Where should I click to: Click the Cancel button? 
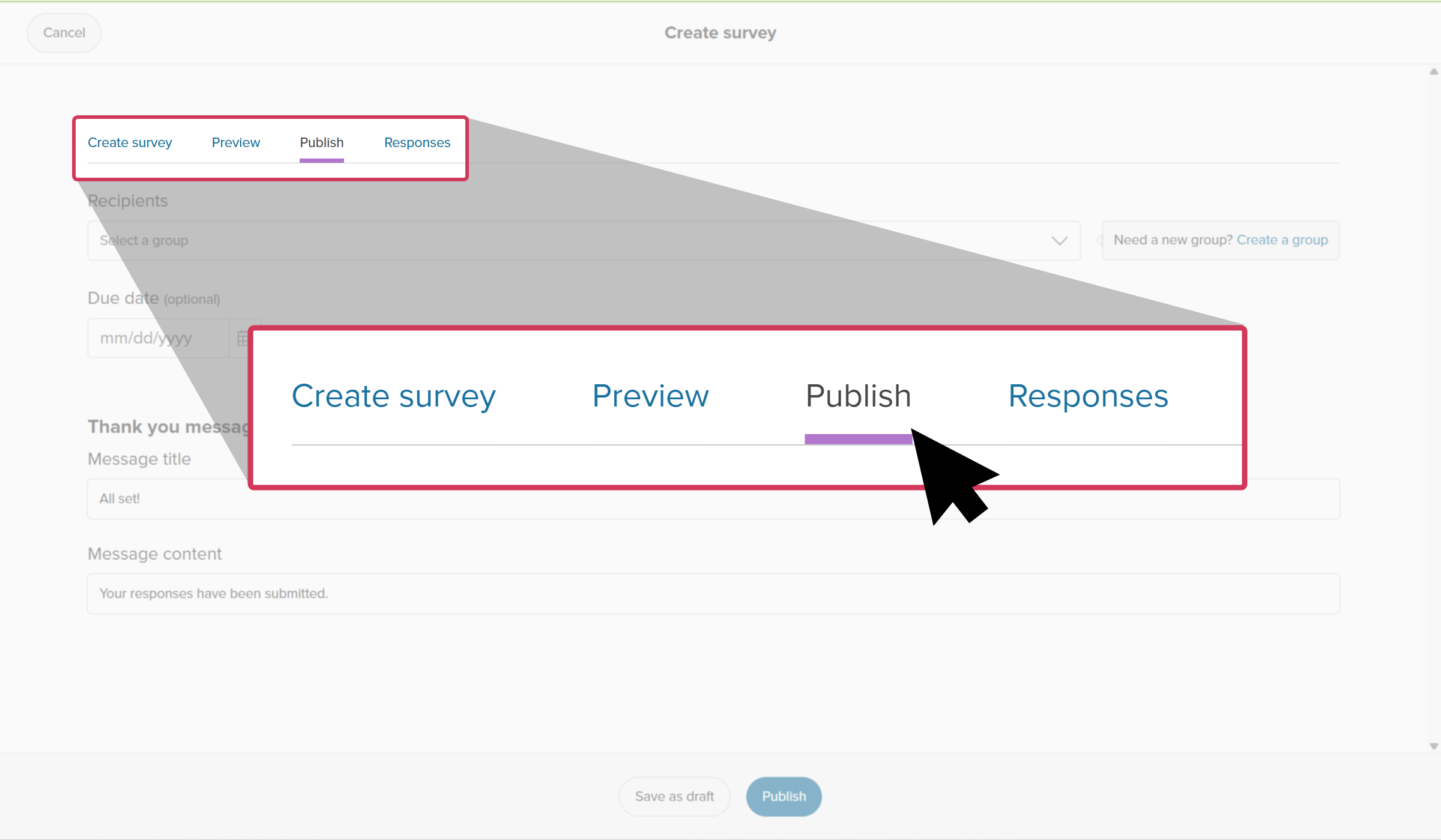[x=64, y=32]
